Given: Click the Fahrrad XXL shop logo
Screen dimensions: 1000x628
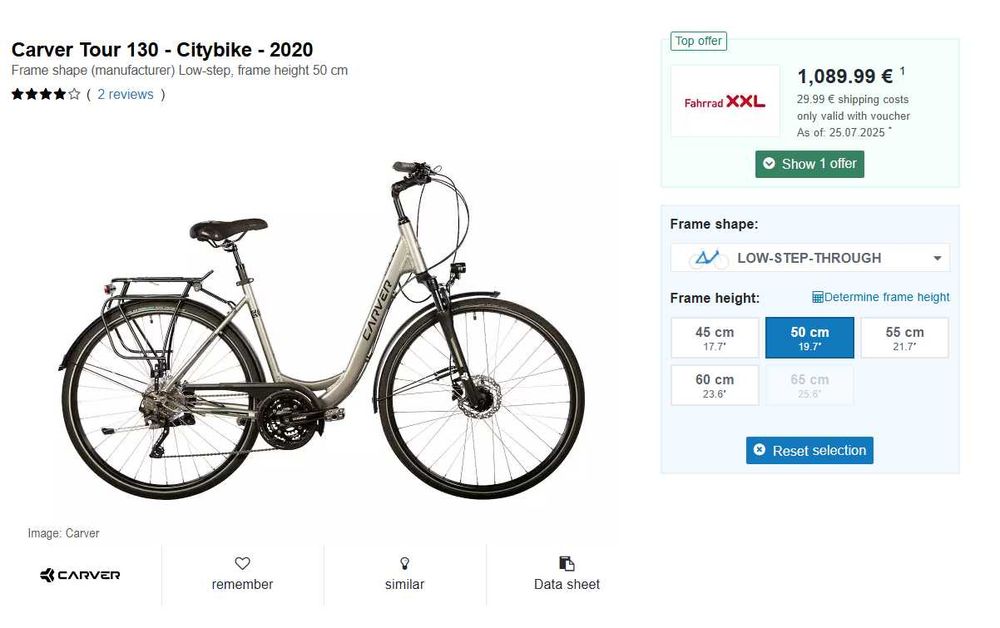Looking at the screenshot, I should [x=725, y=102].
